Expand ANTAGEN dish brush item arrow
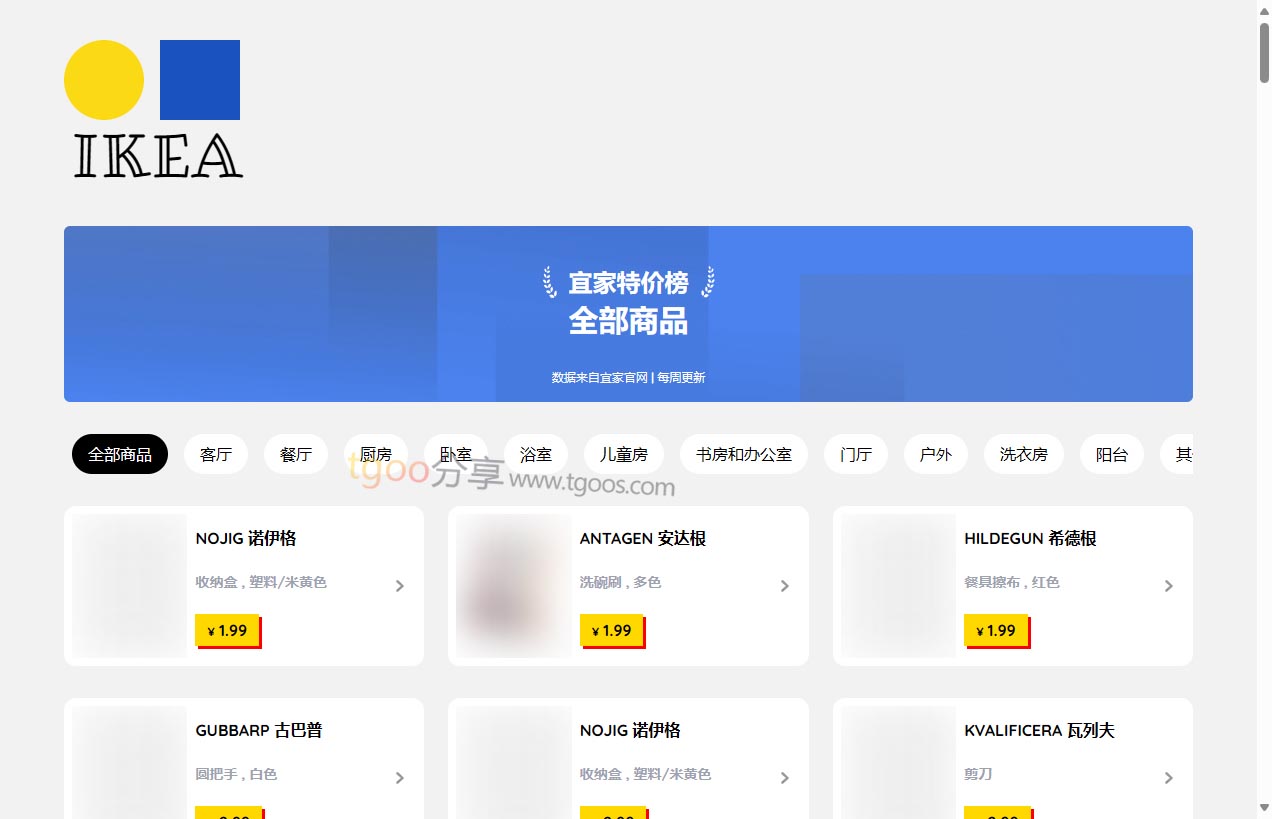The image size is (1272, 819). (785, 586)
